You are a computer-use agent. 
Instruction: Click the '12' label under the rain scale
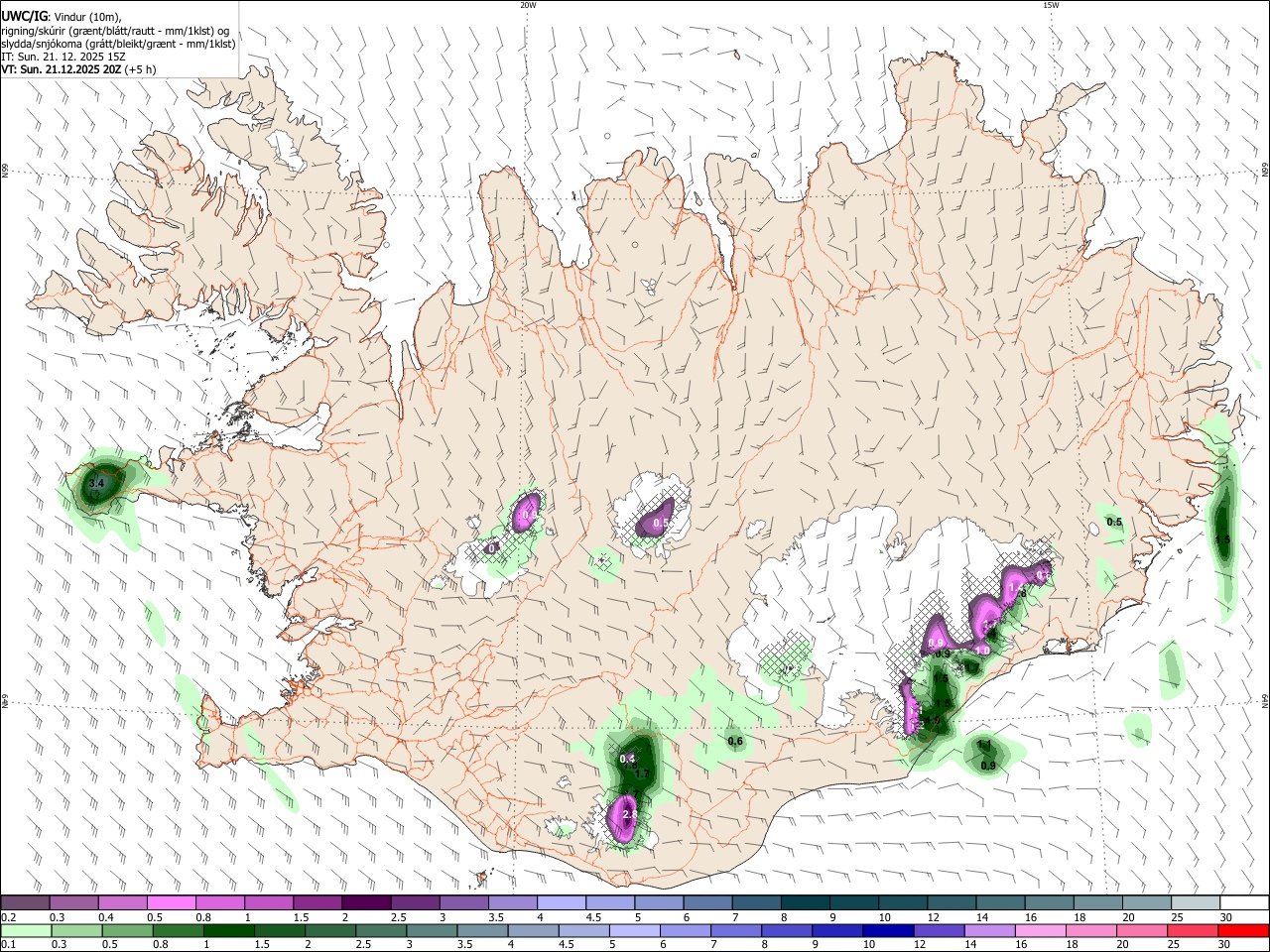[920, 944]
